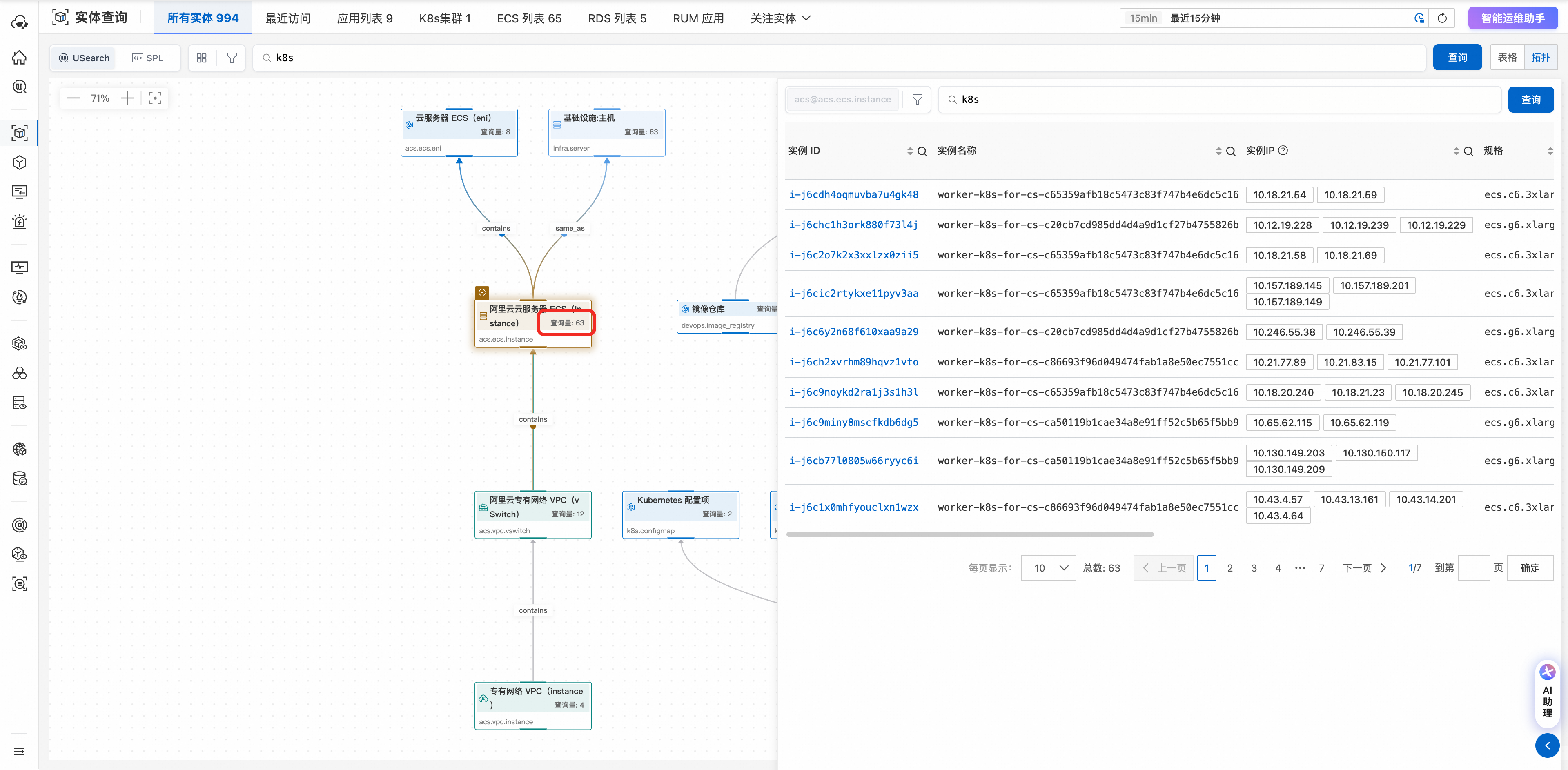Switch view to 表格 mode
1568x770 pixels.
click(x=1507, y=57)
